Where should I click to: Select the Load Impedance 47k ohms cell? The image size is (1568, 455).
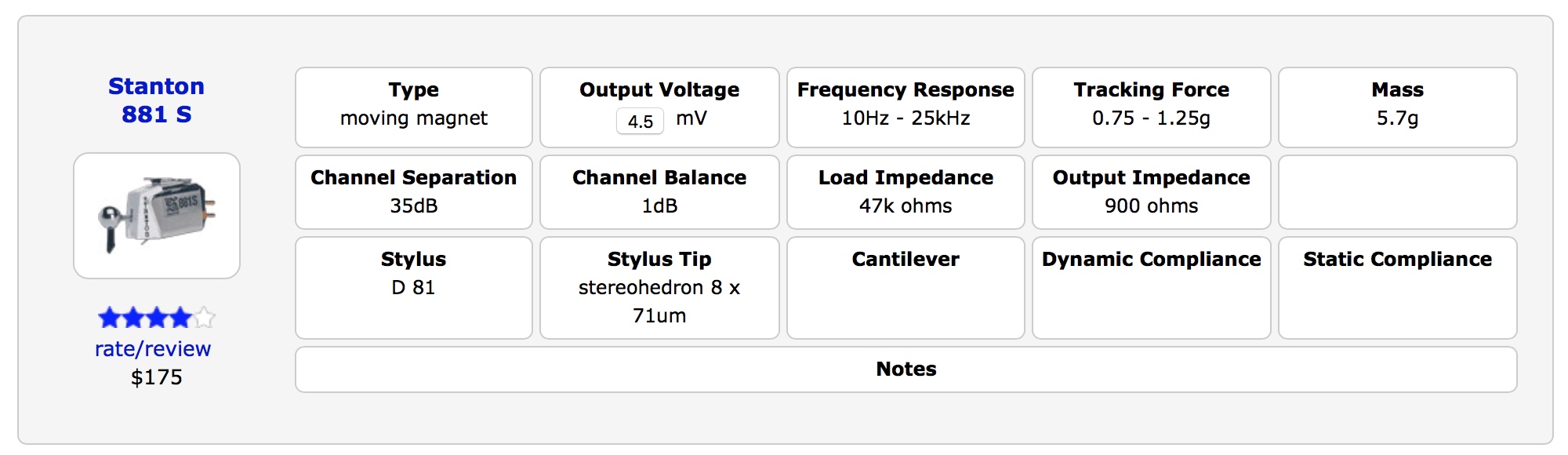[906, 192]
